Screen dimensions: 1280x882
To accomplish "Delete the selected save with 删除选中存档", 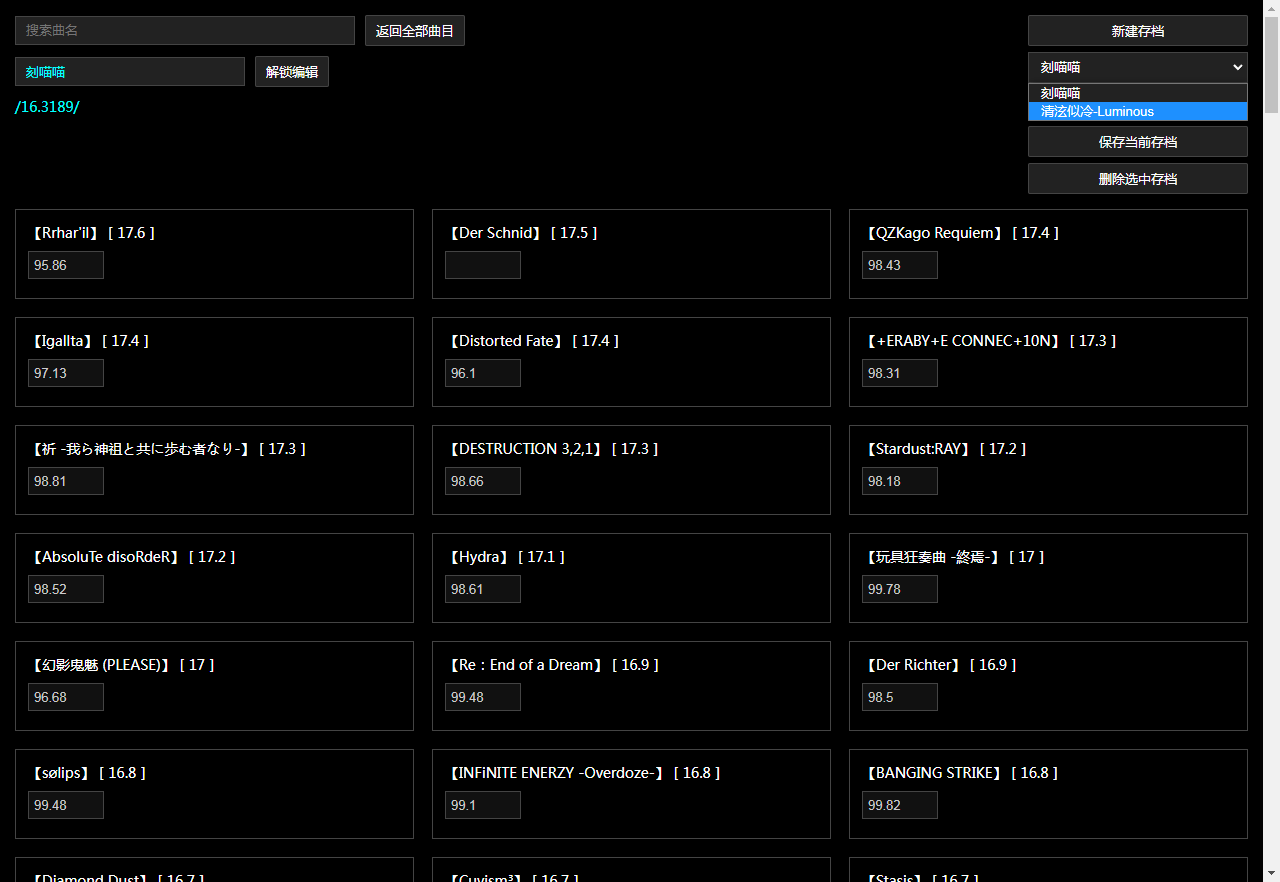I will click(1138, 179).
